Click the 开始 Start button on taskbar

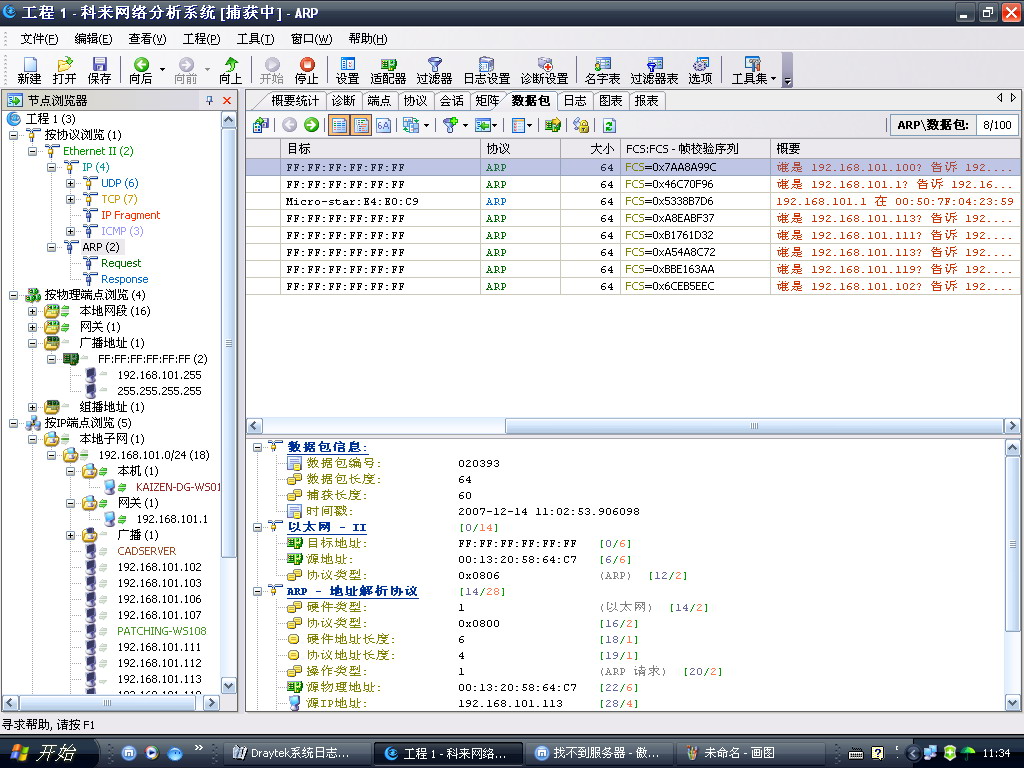click(44, 753)
